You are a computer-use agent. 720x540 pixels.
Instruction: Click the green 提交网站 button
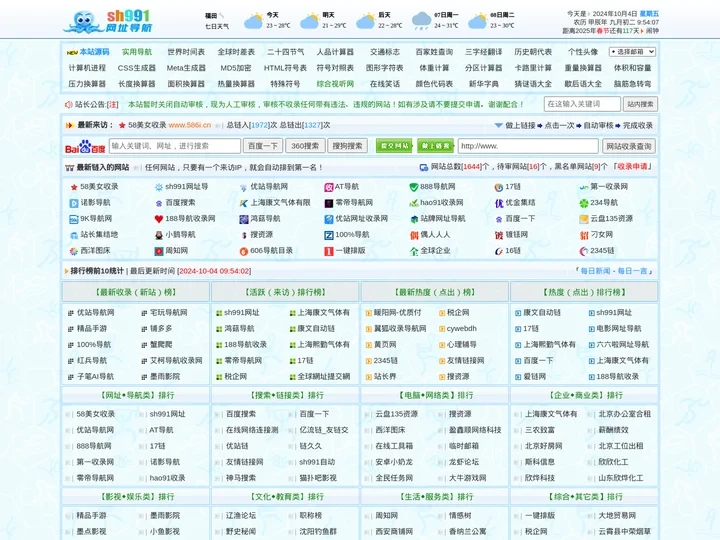point(394,146)
